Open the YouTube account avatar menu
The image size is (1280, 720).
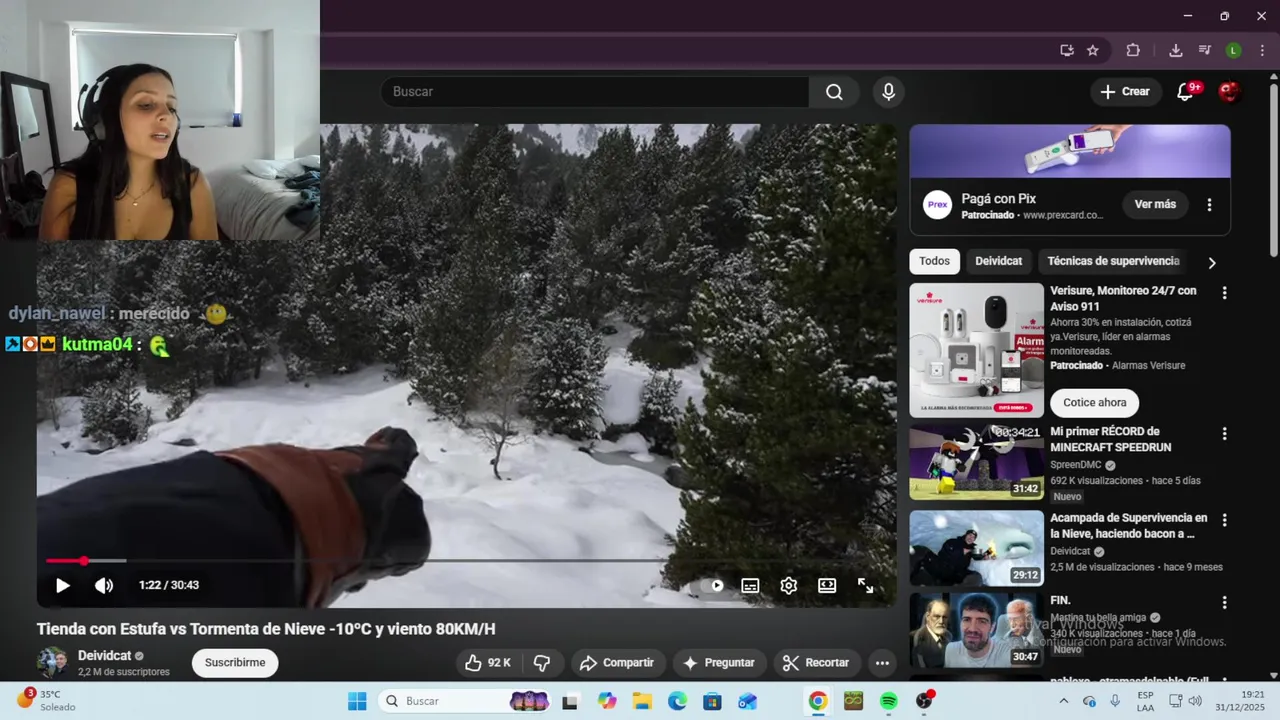click(1230, 92)
